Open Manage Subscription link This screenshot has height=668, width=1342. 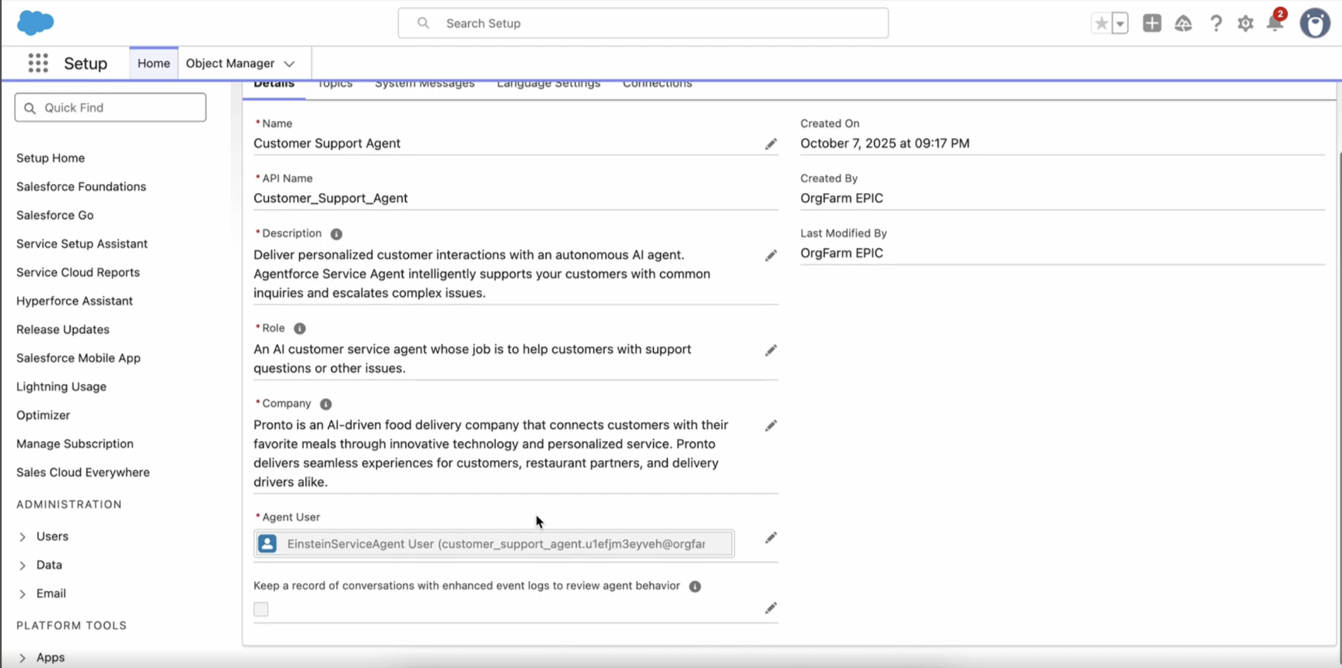pos(75,444)
